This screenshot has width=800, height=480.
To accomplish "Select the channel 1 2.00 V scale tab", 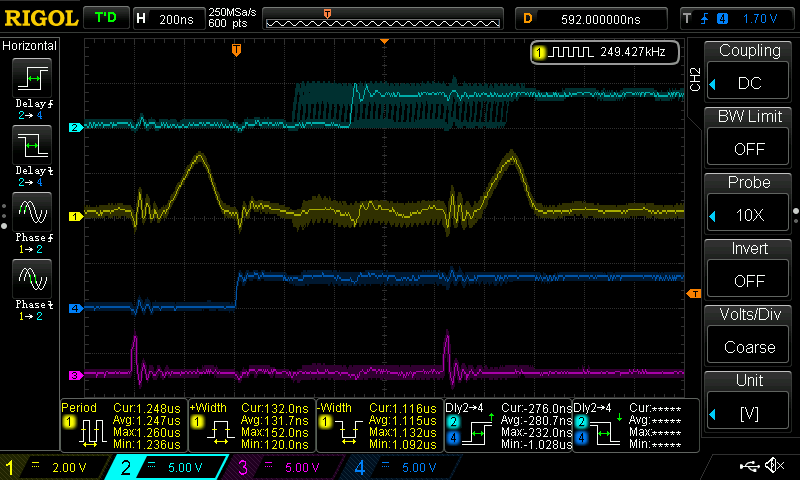I will pos(57,467).
